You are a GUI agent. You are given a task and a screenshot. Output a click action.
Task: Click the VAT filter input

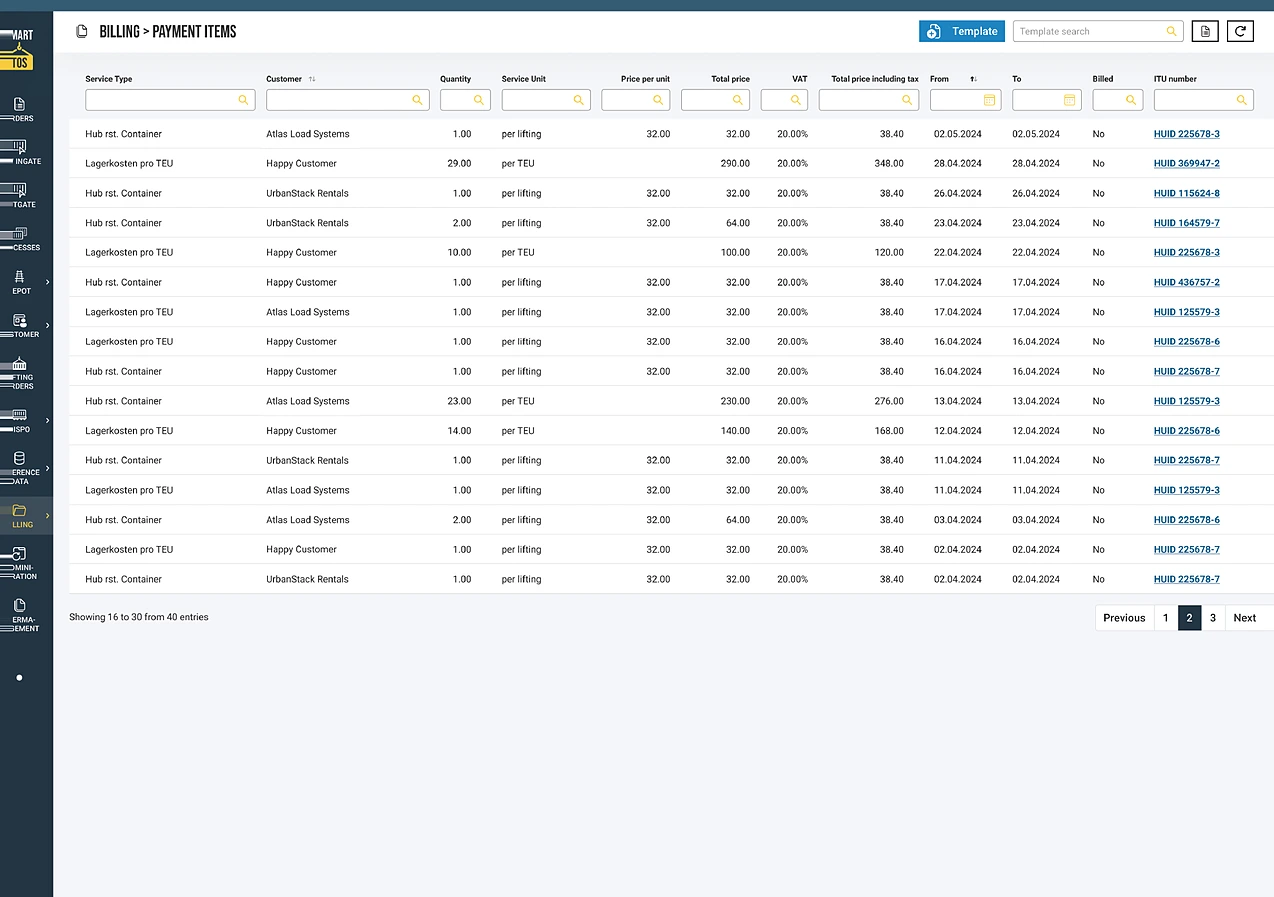pos(784,100)
